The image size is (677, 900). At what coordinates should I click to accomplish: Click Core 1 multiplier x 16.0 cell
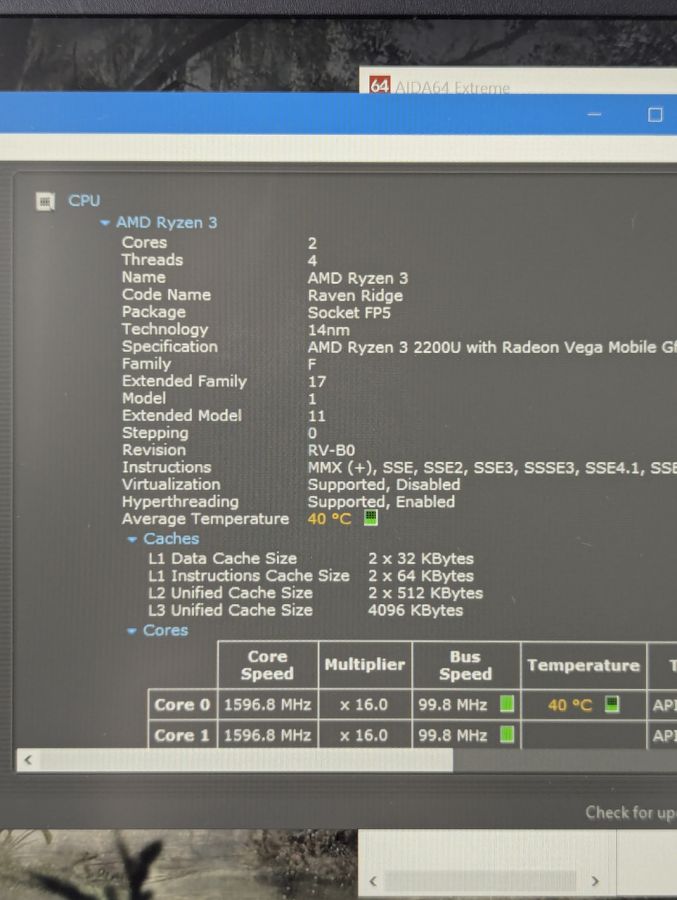pos(364,735)
